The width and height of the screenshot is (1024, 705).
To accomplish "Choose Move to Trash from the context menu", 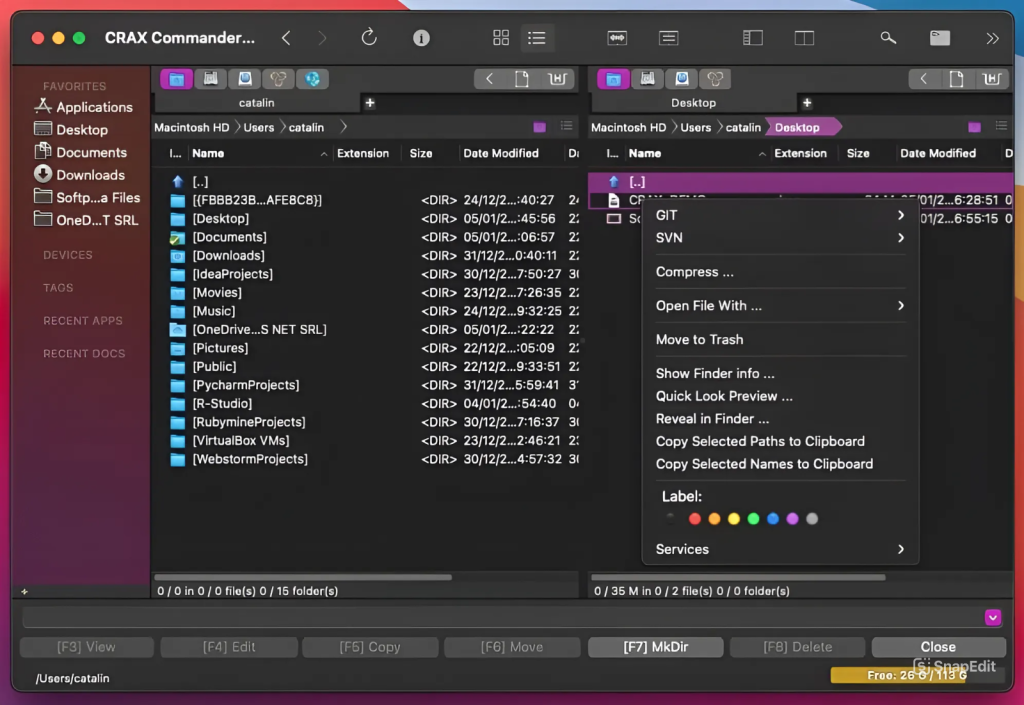I will pyautogui.click(x=699, y=340).
